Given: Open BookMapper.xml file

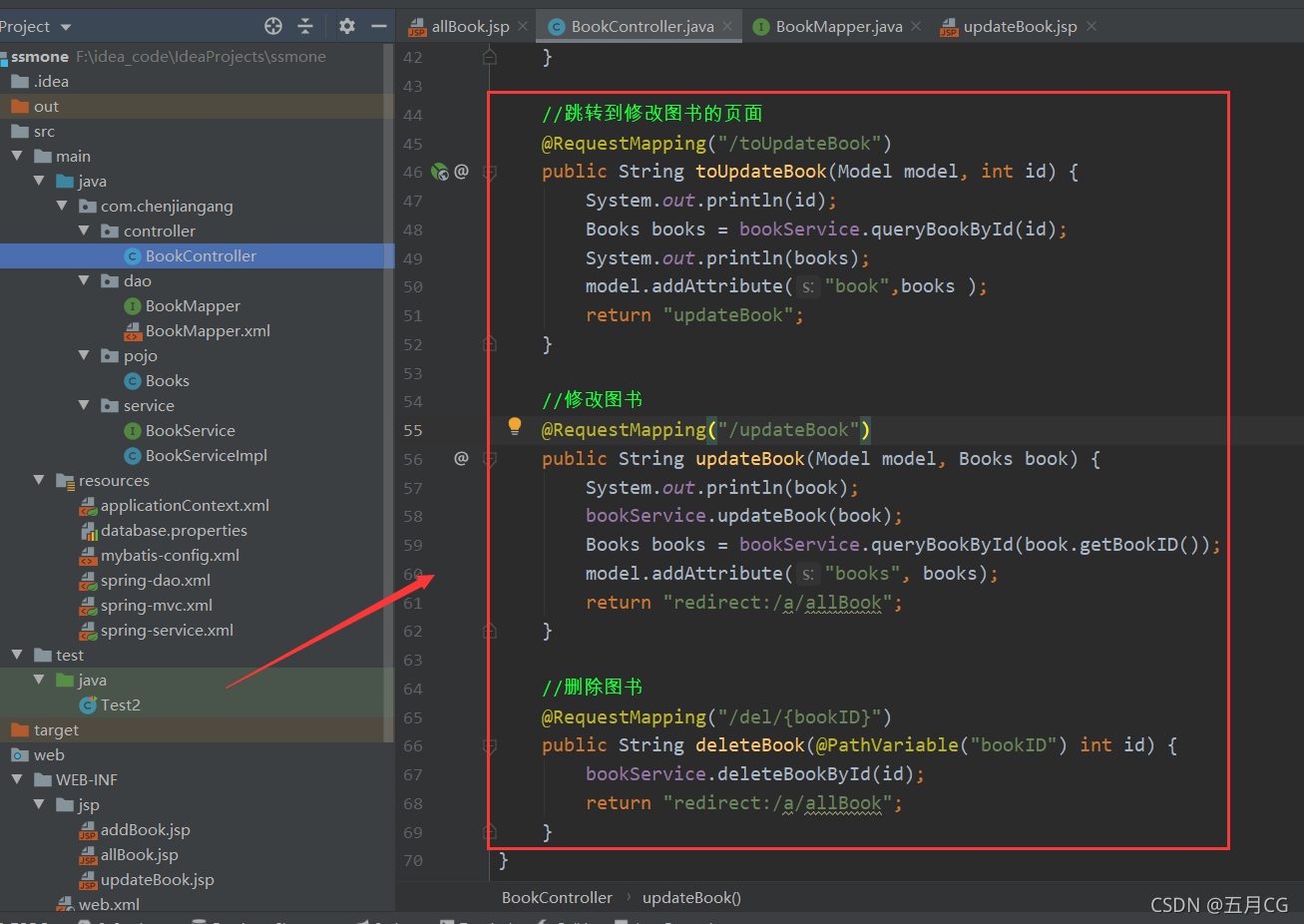Looking at the screenshot, I should click(208, 330).
